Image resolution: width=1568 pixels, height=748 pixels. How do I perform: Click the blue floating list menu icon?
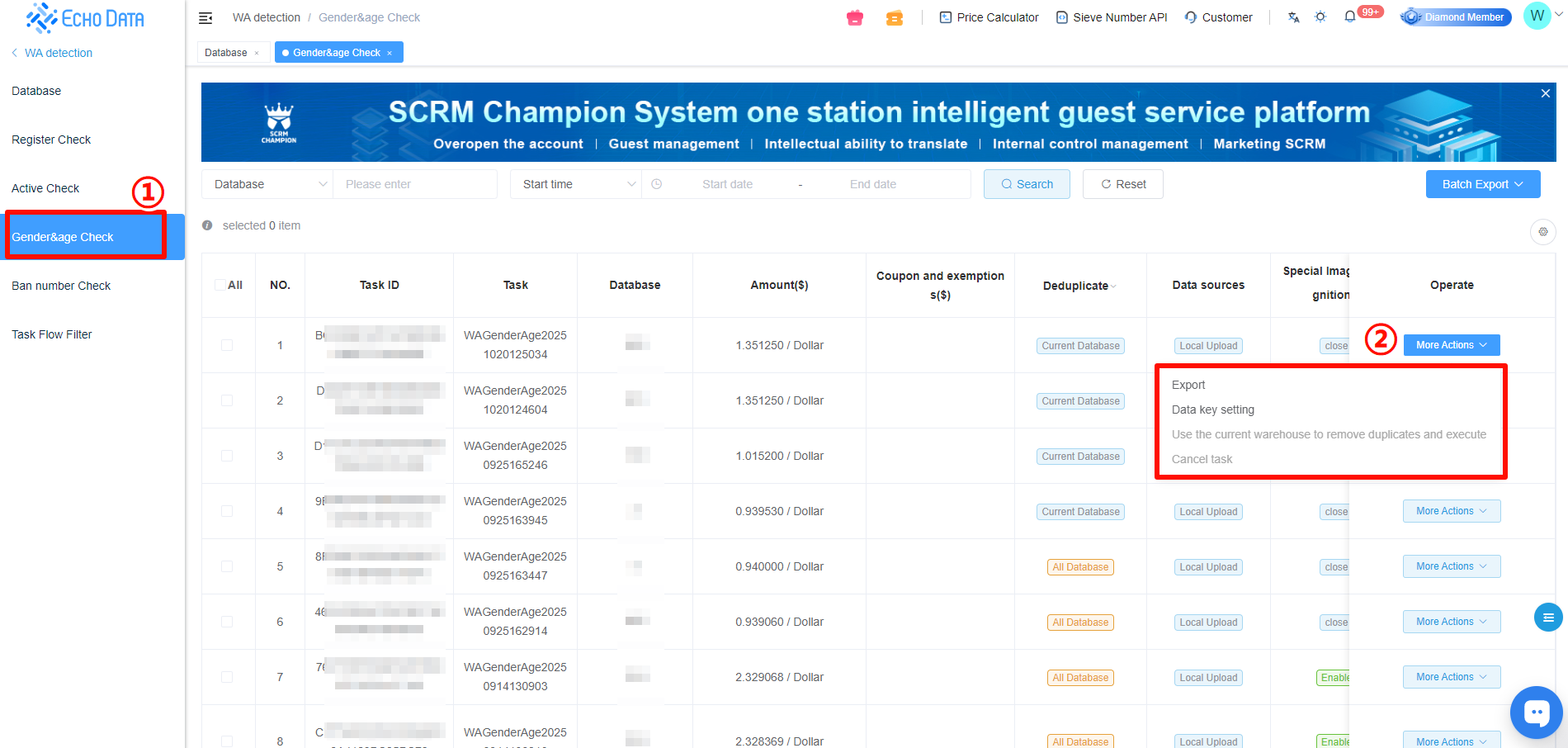(x=1547, y=618)
